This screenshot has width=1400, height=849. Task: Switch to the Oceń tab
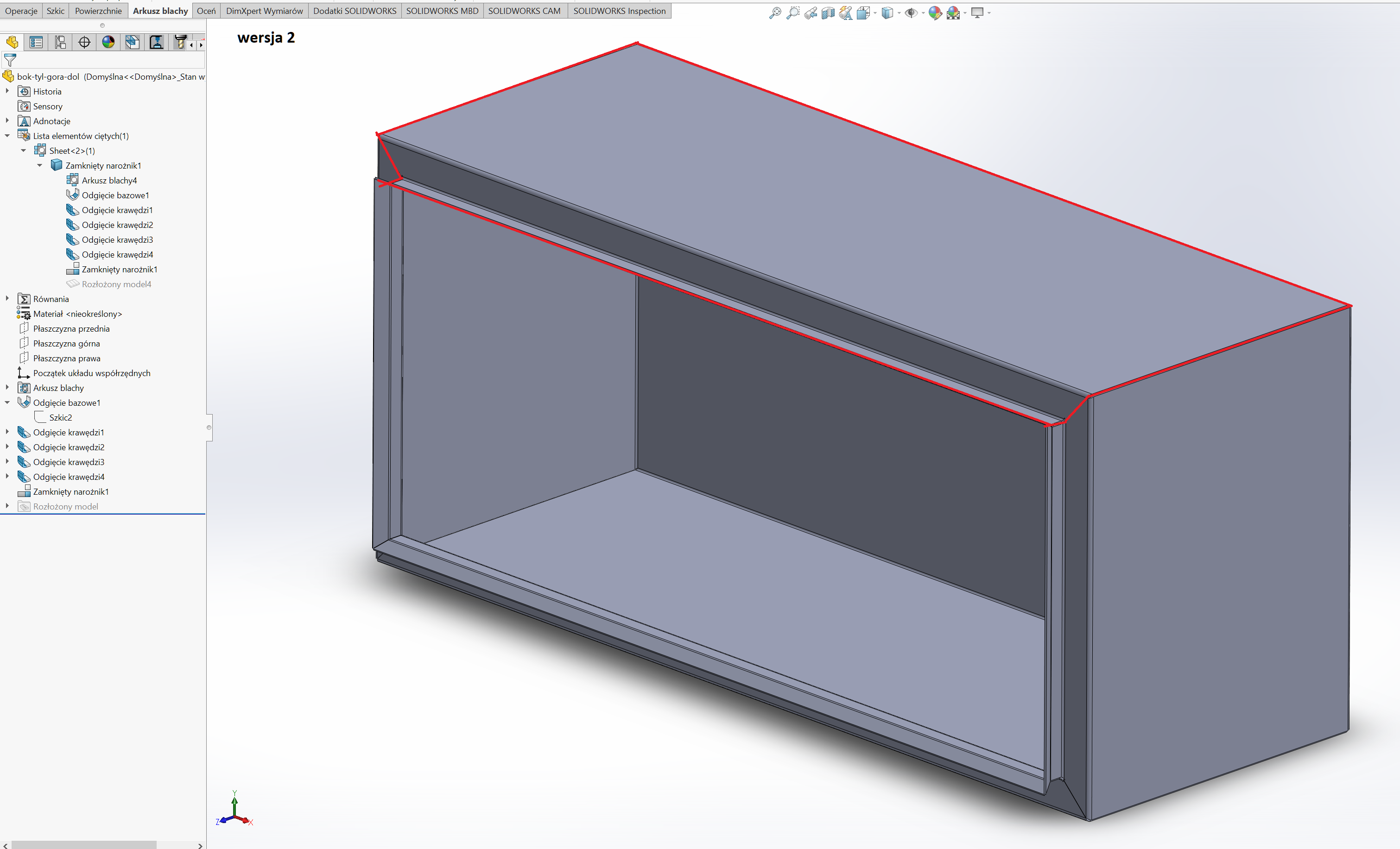pyautogui.click(x=206, y=11)
